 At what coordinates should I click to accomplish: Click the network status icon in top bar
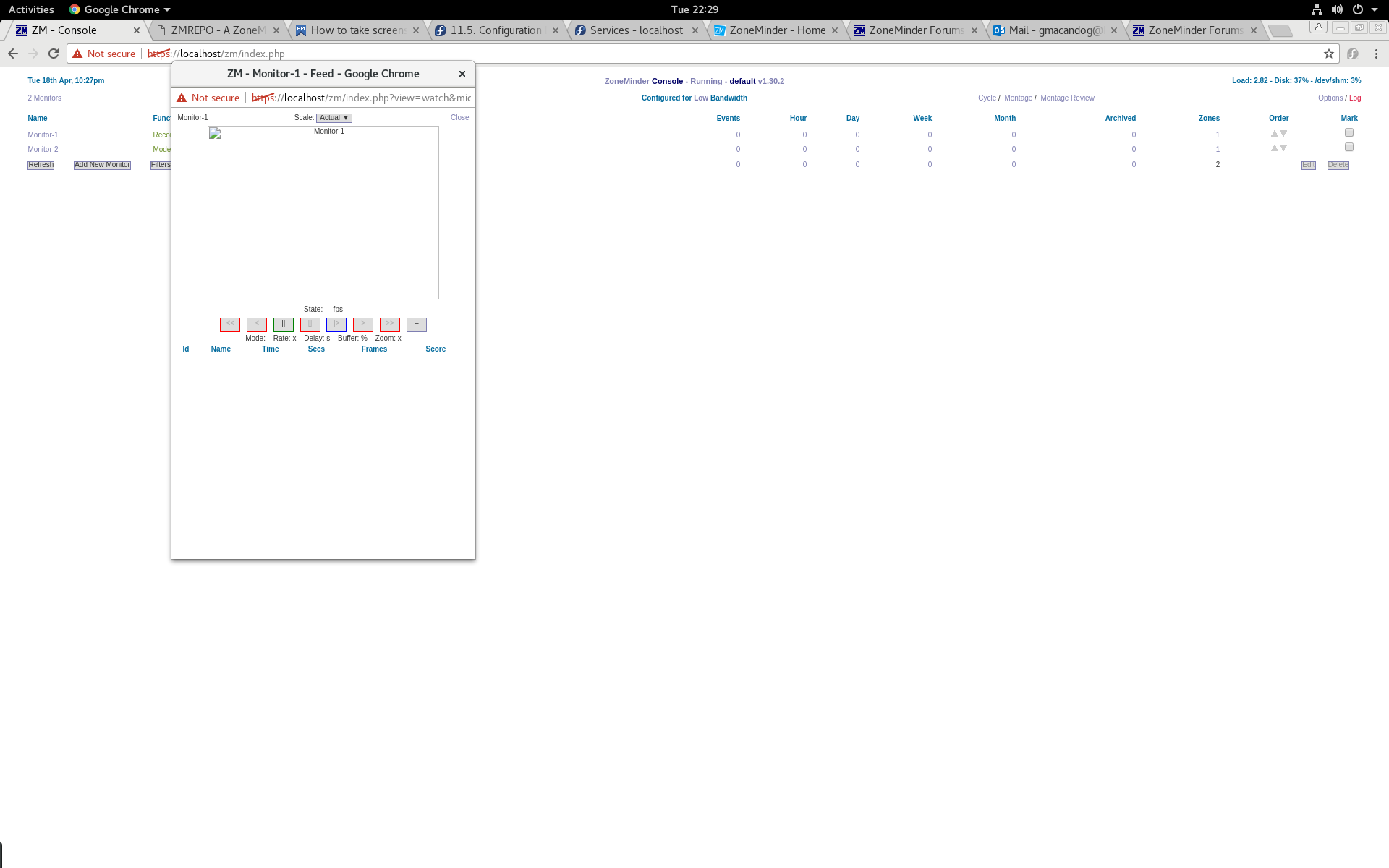click(1317, 9)
